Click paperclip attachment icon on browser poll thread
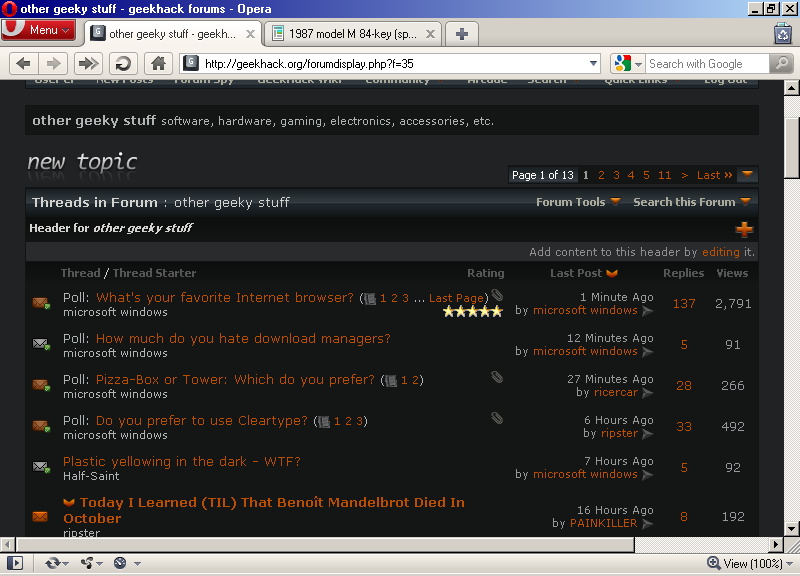 497,296
